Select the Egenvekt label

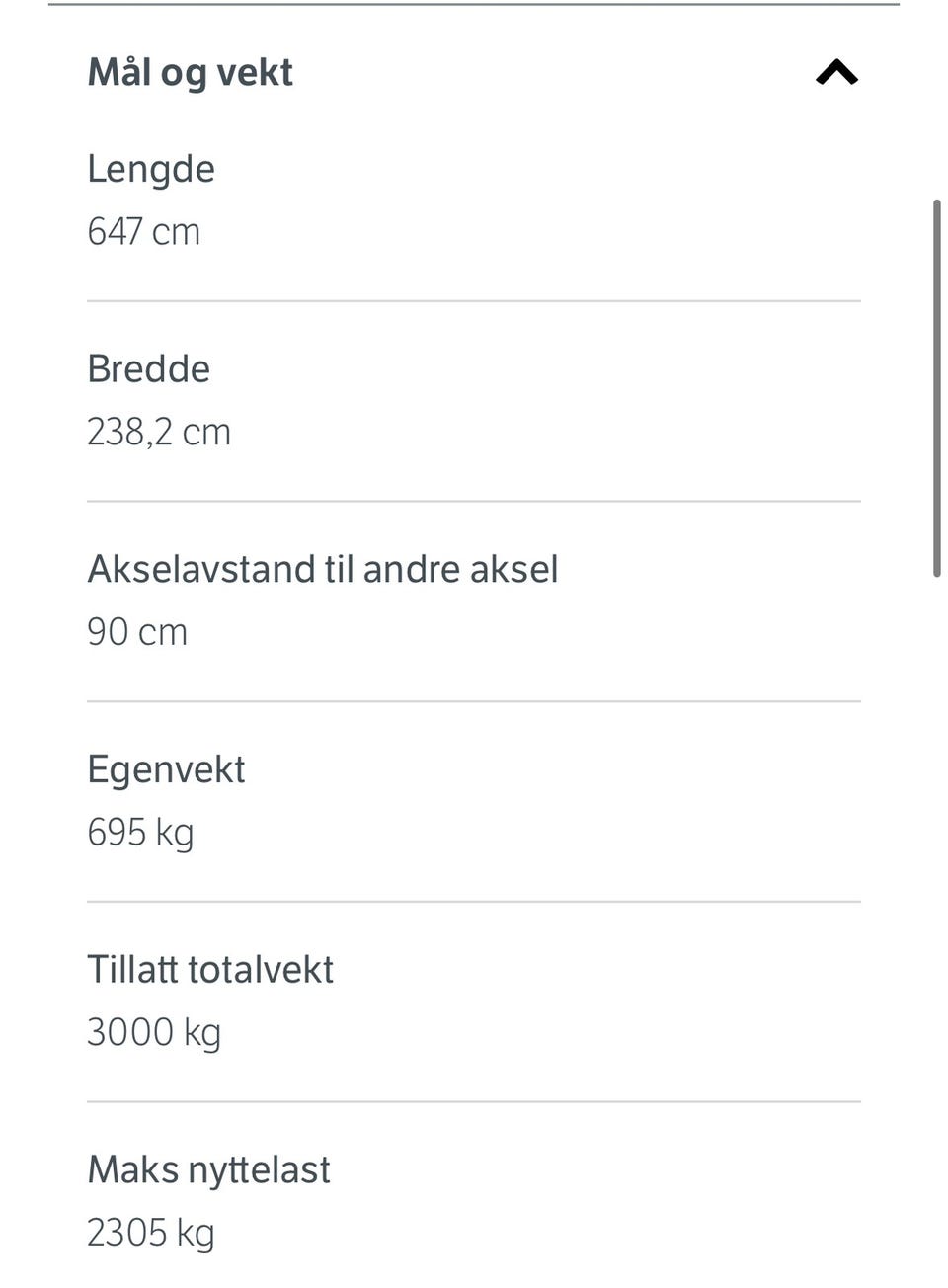pos(166,769)
